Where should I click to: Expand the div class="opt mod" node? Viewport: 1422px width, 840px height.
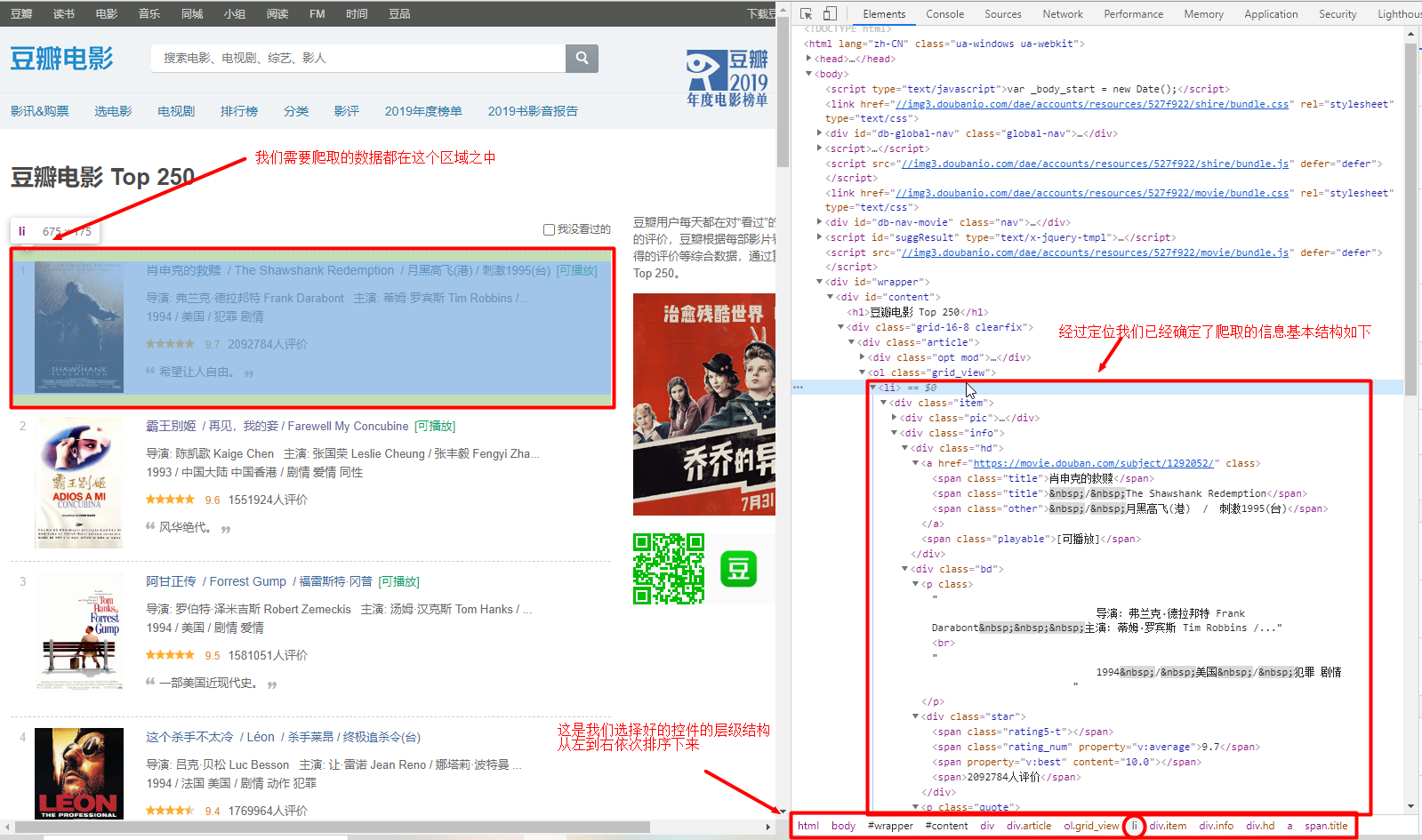(862, 357)
